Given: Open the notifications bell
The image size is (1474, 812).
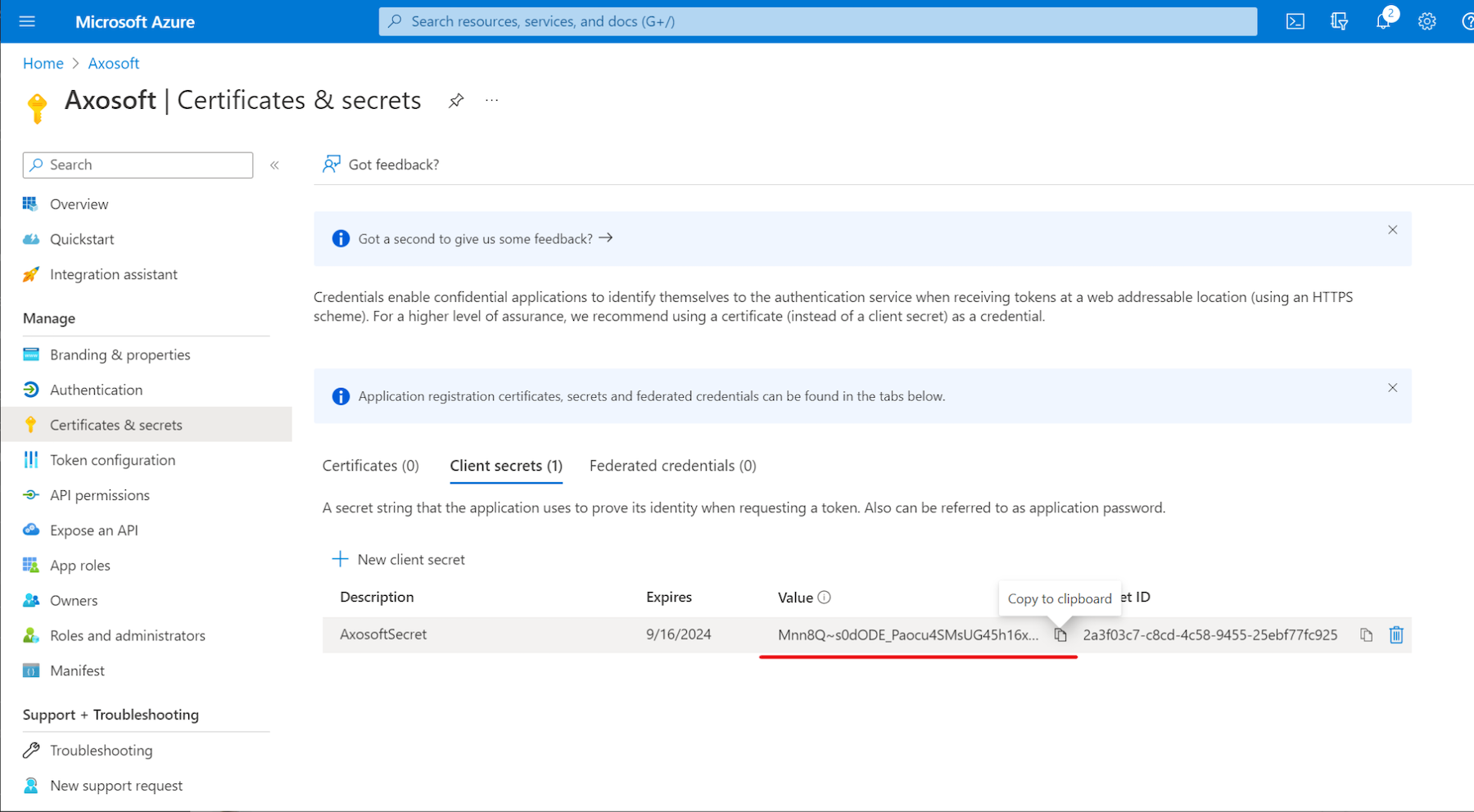Looking at the screenshot, I should click(1383, 21).
